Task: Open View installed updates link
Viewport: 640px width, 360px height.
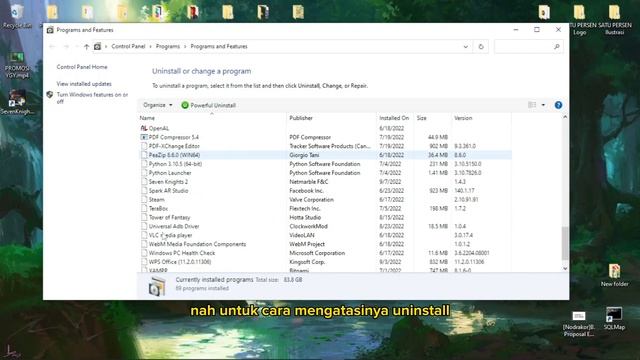Action: point(84,84)
